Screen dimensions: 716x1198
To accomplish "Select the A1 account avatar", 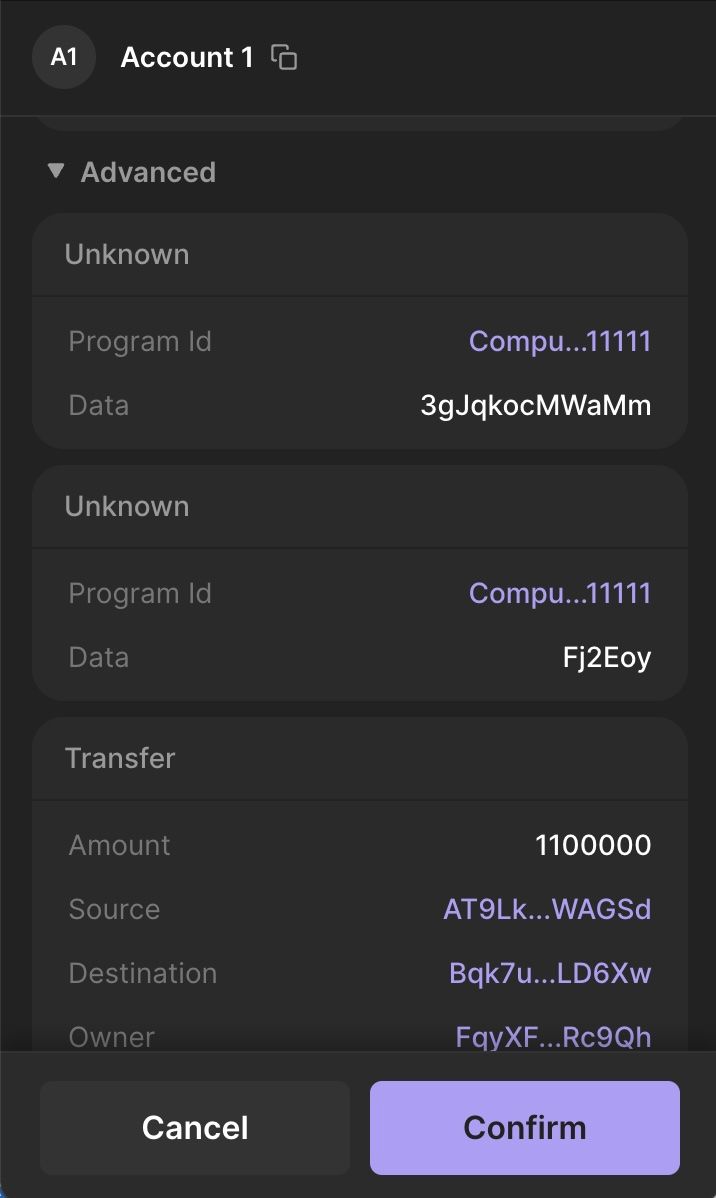I will (x=63, y=57).
